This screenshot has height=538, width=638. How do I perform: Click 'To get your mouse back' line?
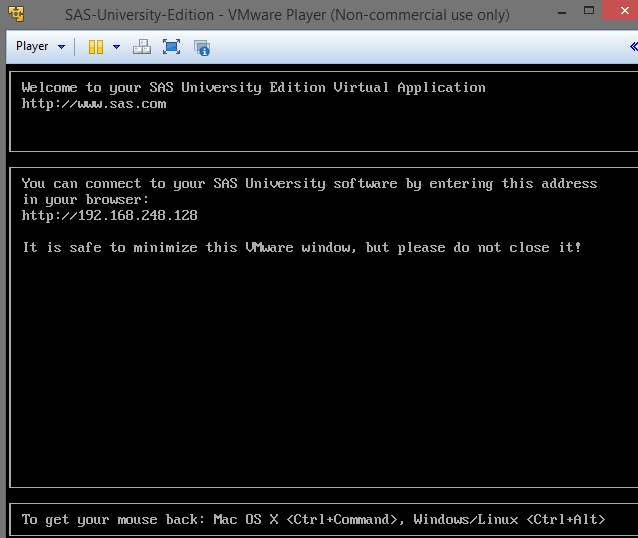tap(313, 520)
